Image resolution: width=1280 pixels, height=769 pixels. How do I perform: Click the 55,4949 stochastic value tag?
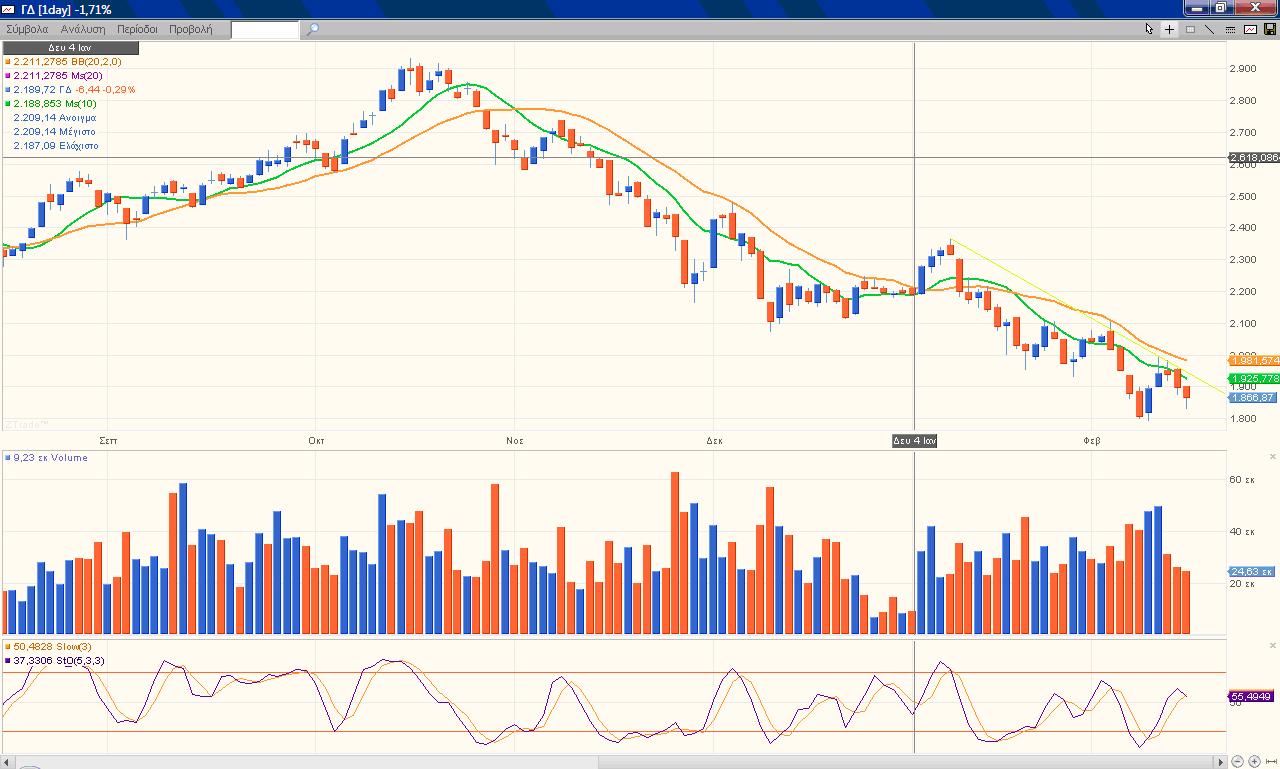coord(1252,696)
